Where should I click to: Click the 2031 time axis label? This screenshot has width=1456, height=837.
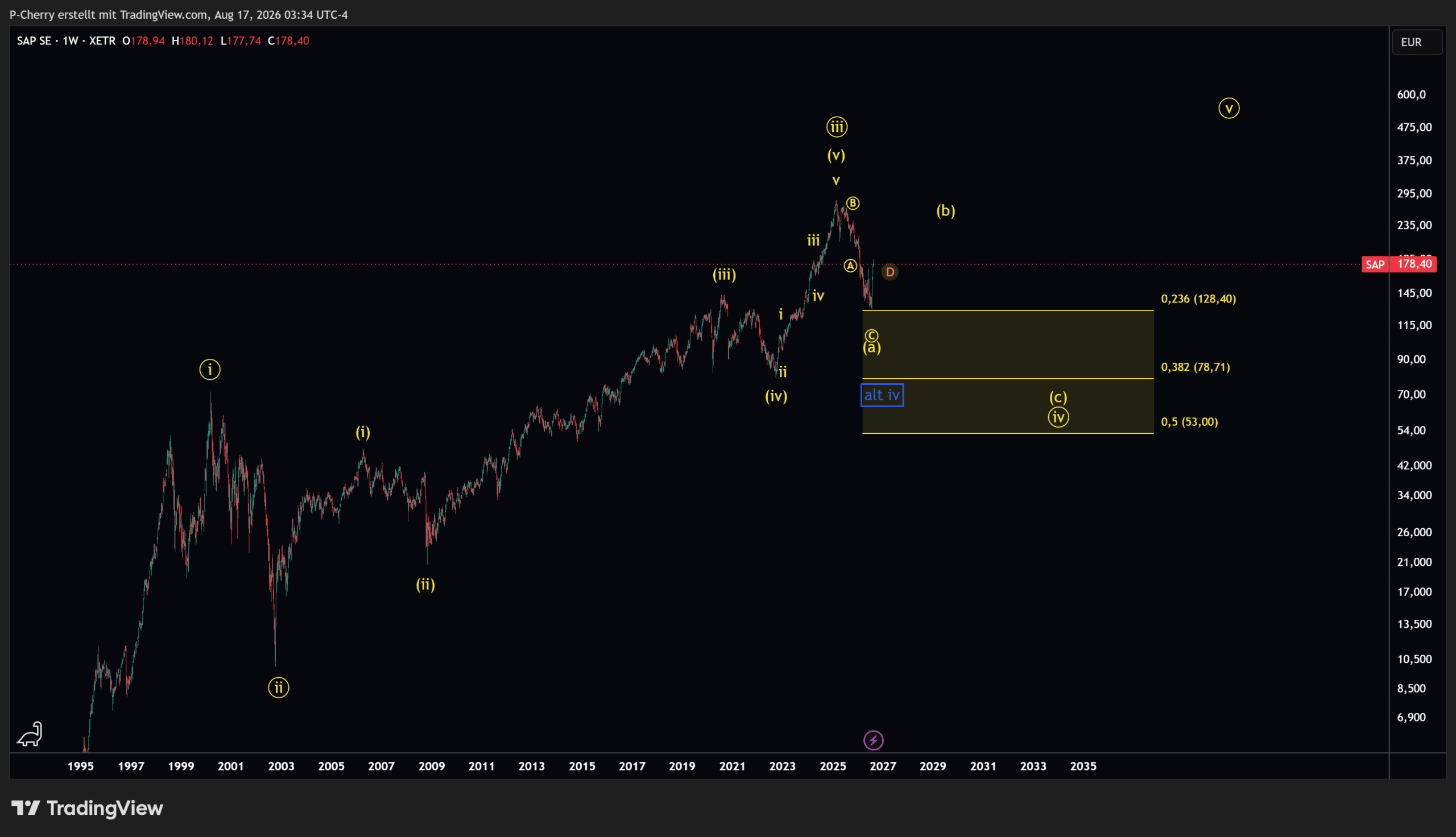983,766
